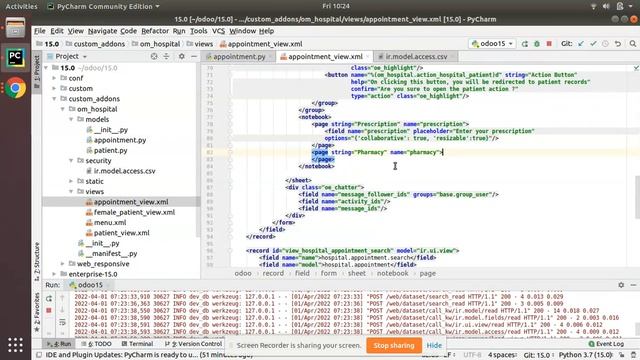Screen dimensions: 640x360
Task: Open Project panel settings gear
Action: (182, 56)
